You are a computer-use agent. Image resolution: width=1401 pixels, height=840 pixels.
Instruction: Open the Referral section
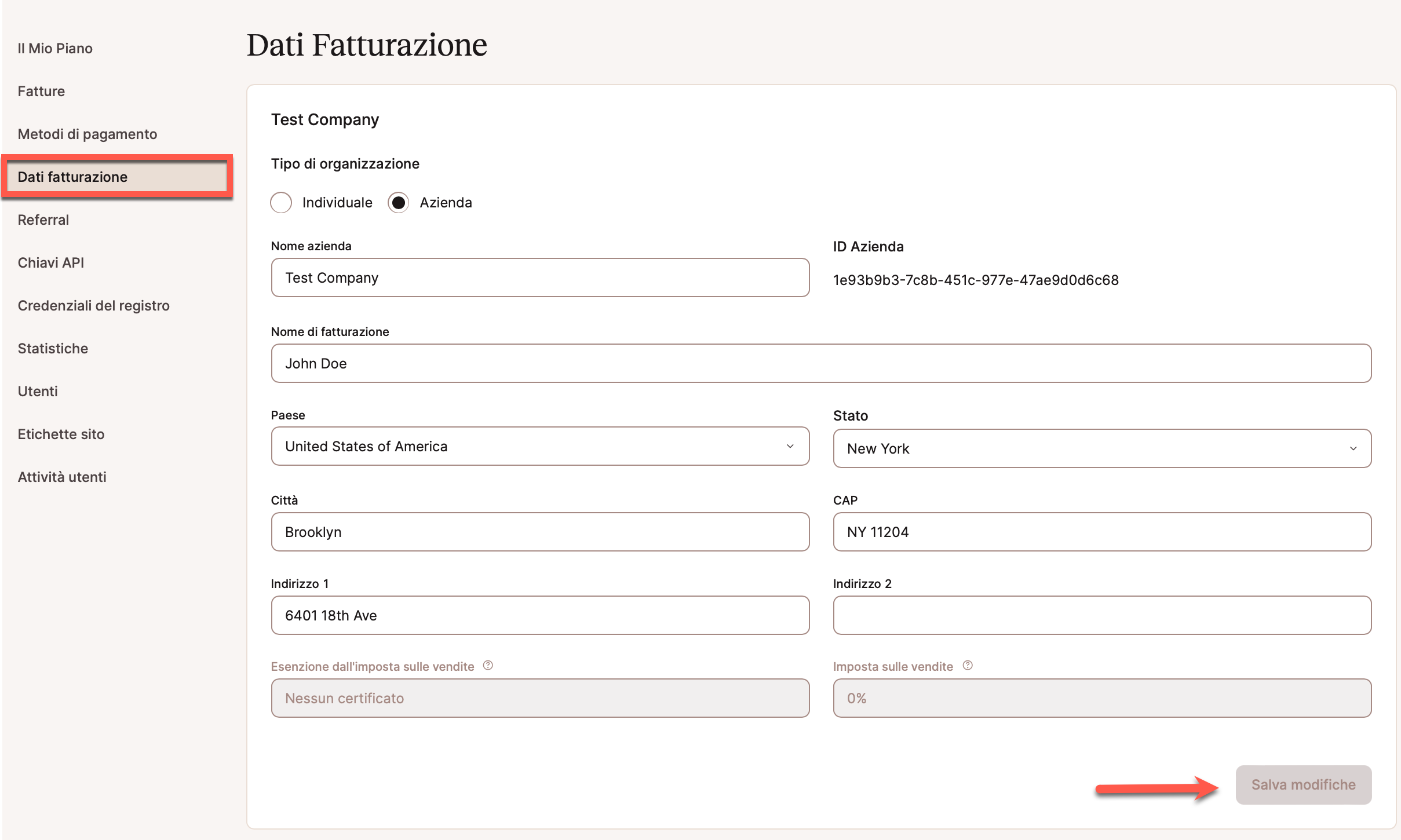43,220
